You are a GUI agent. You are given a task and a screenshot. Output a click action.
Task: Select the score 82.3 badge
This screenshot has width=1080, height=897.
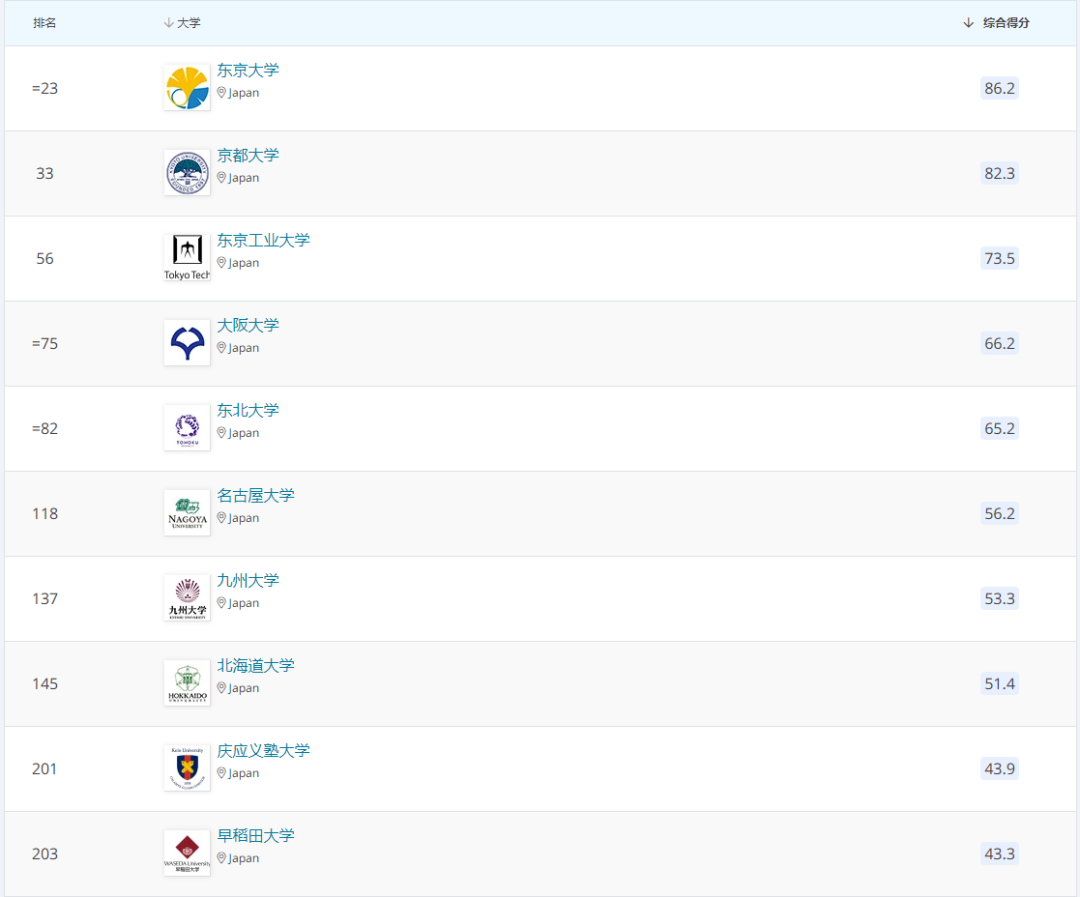click(999, 173)
